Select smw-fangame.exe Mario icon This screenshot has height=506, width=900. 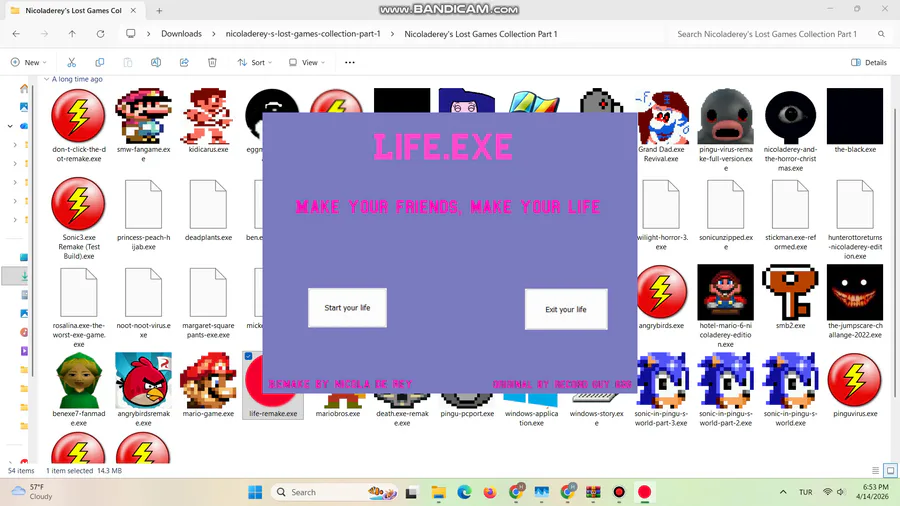click(x=143, y=115)
